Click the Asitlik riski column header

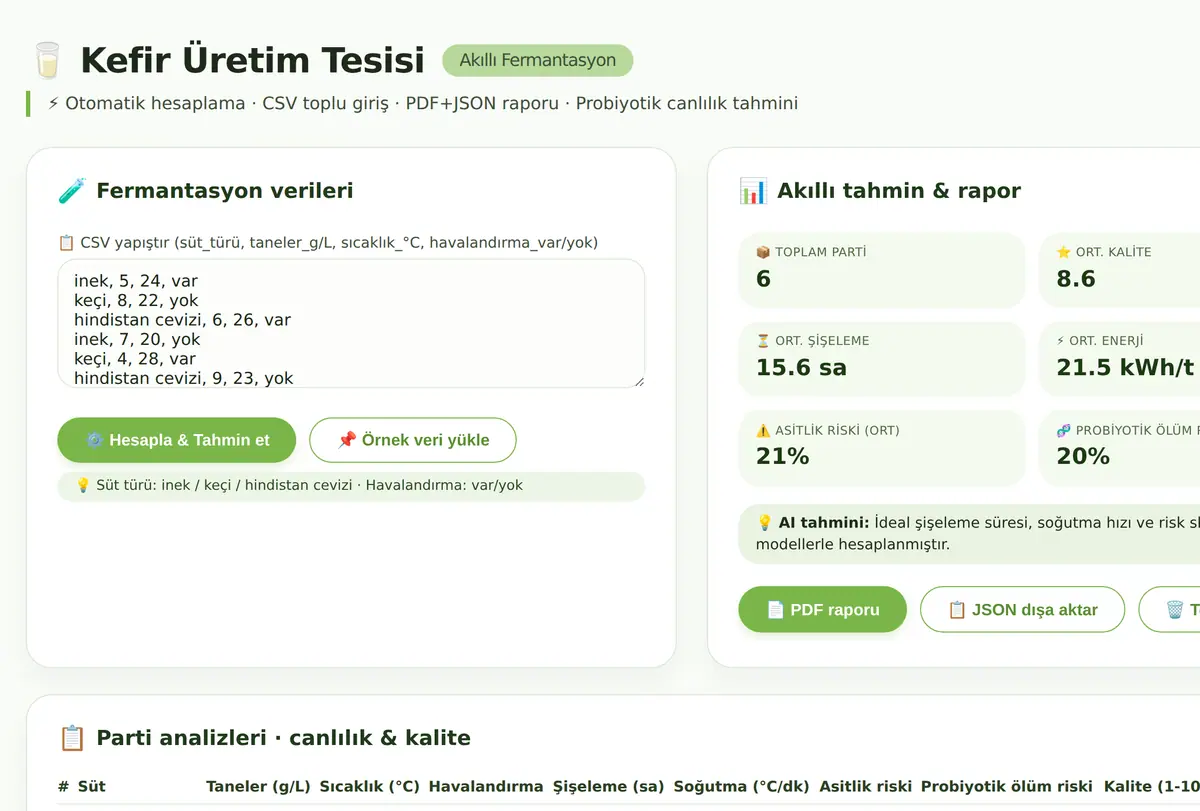point(865,787)
